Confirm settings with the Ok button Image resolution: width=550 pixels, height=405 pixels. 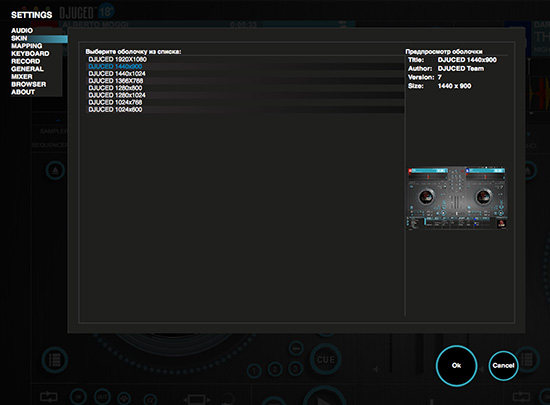pyautogui.click(x=456, y=366)
